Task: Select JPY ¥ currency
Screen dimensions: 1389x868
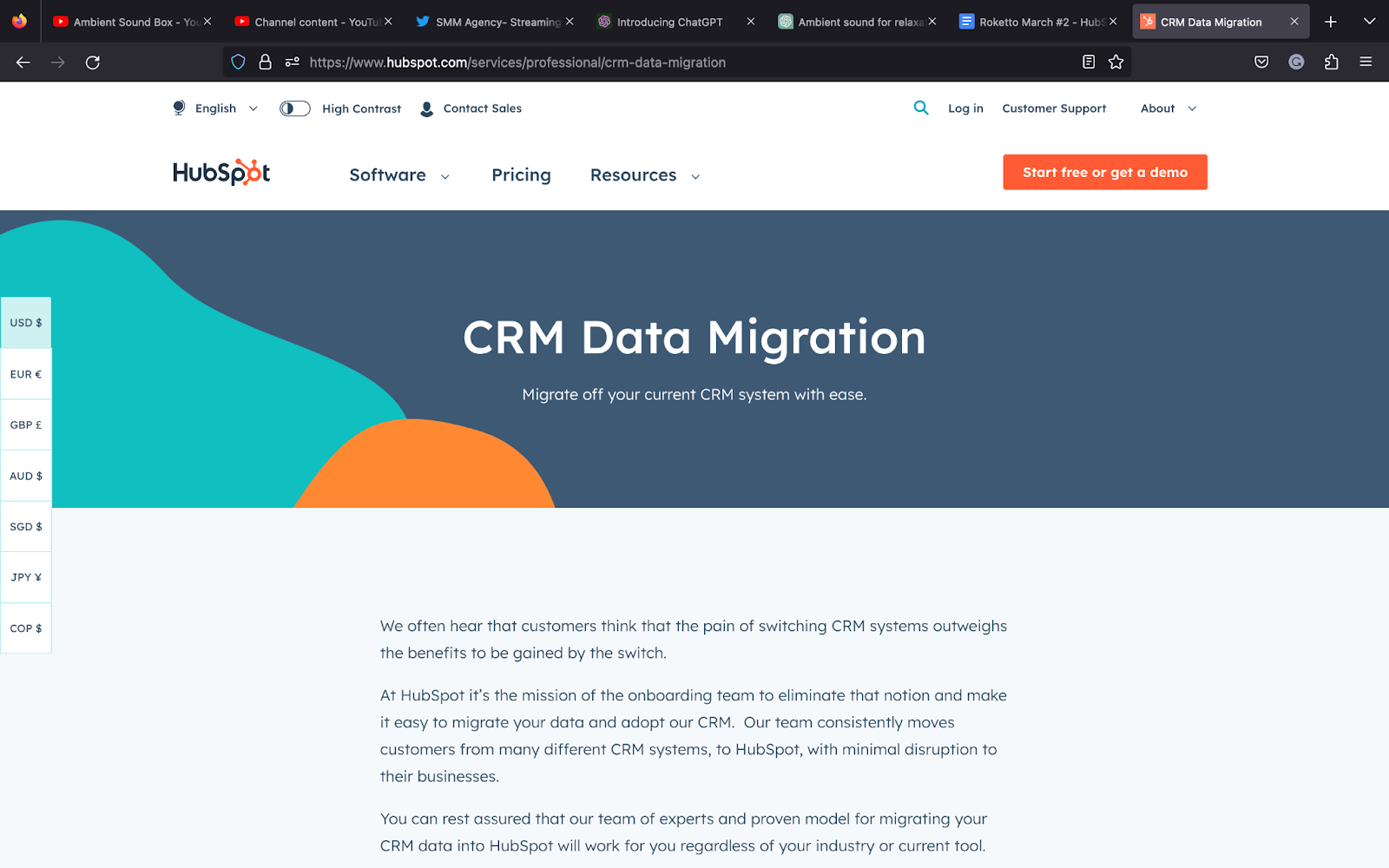Action: pyautogui.click(x=26, y=577)
